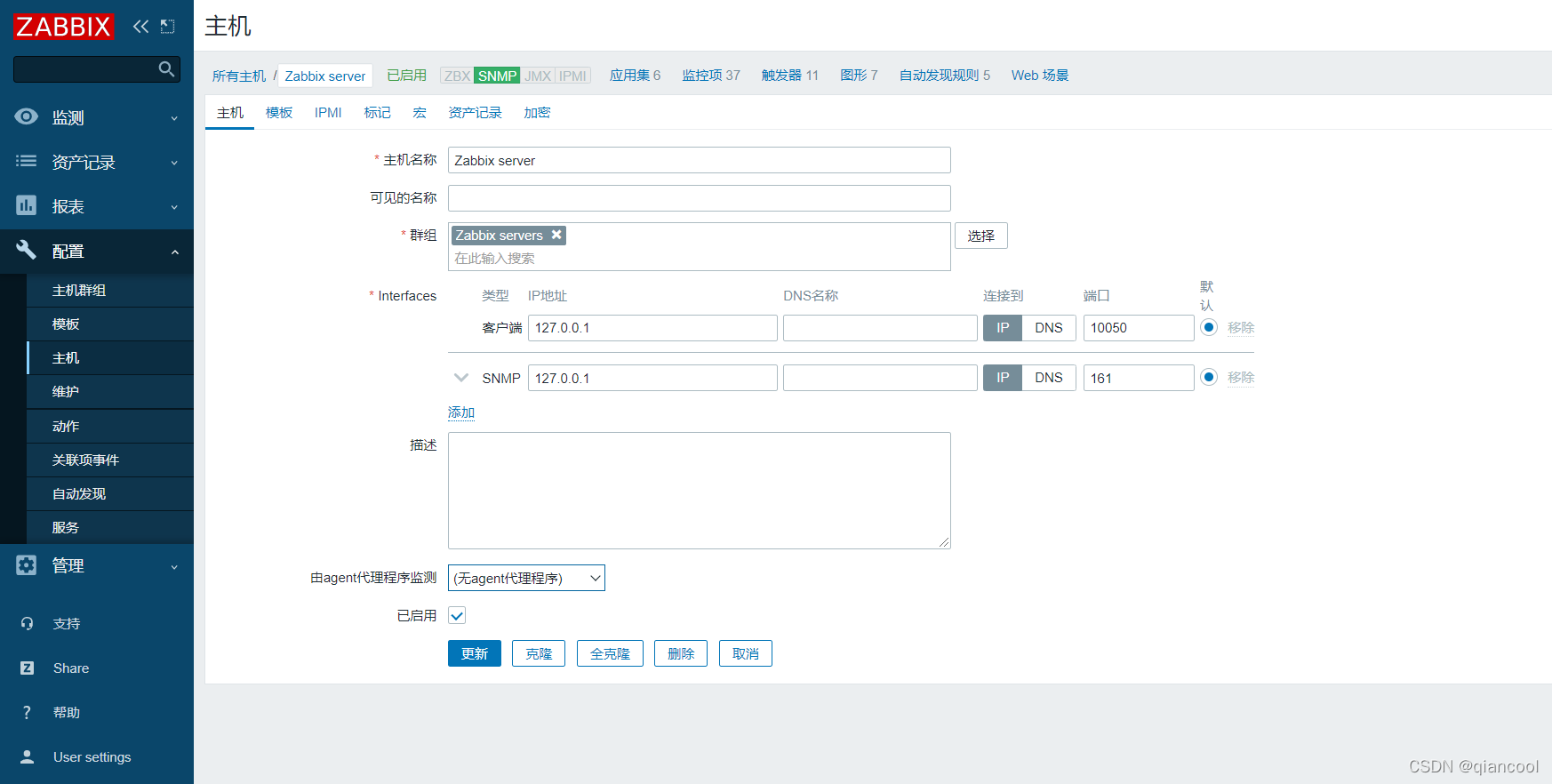Open the agent proxy dropdown
1552x784 pixels.
pyautogui.click(x=526, y=578)
